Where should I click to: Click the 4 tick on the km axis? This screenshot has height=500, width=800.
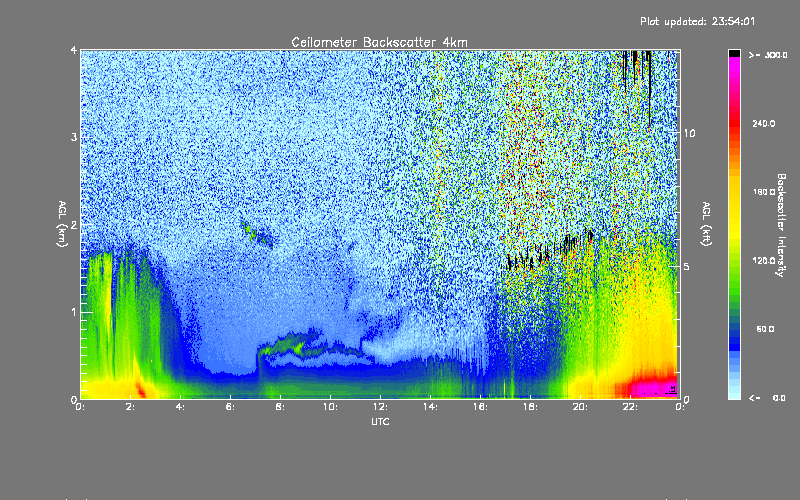[74, 50]
